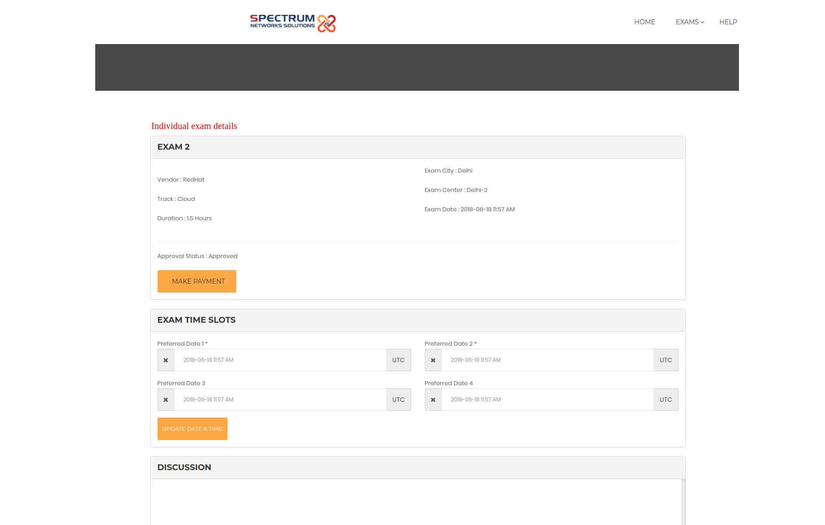The image size is (825, 525).
Task: Click the 'Exam Center : Delhi-2' text
Action: (456, 190)
